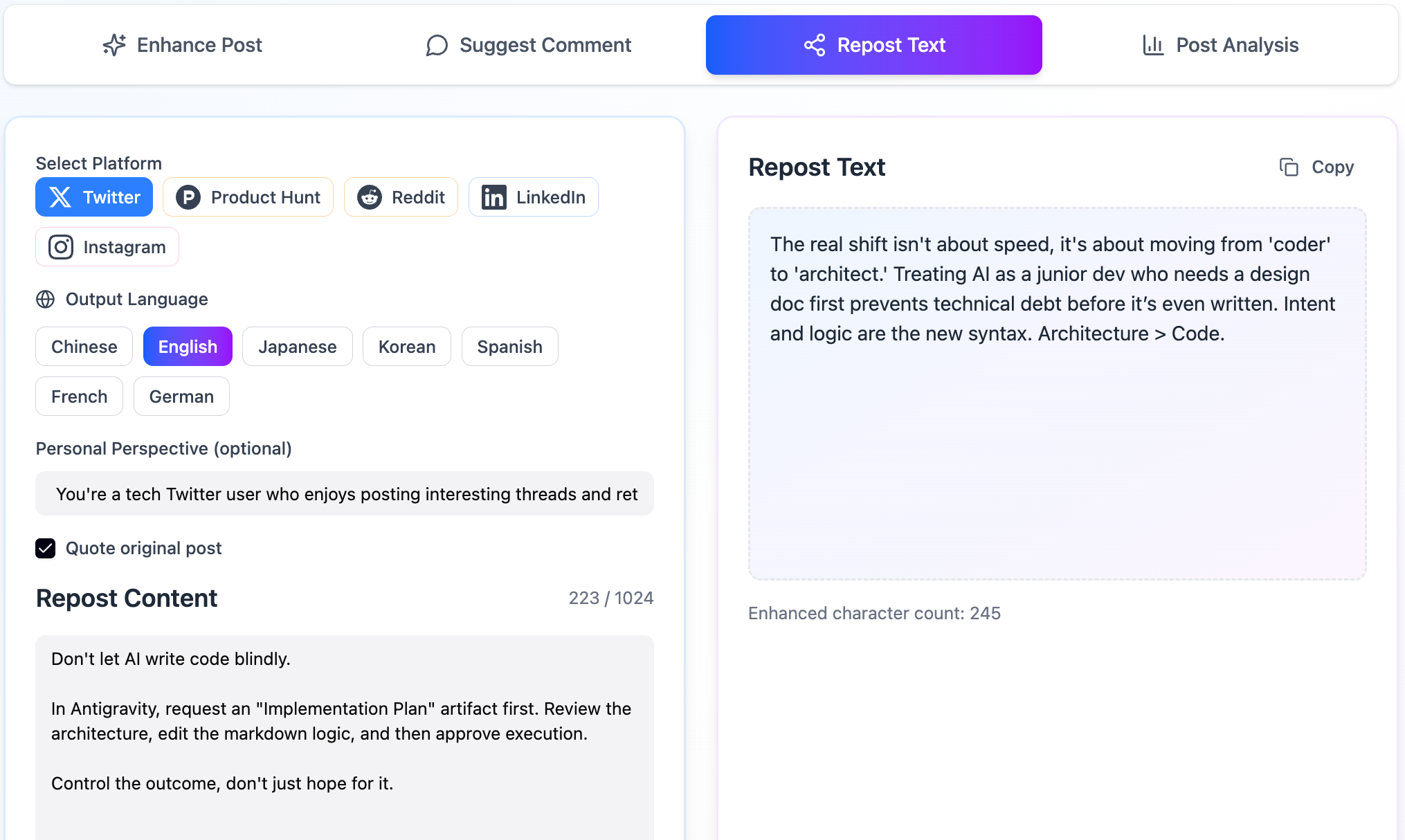
Task: Switch output language to Japanese
Action: (298, 346)
